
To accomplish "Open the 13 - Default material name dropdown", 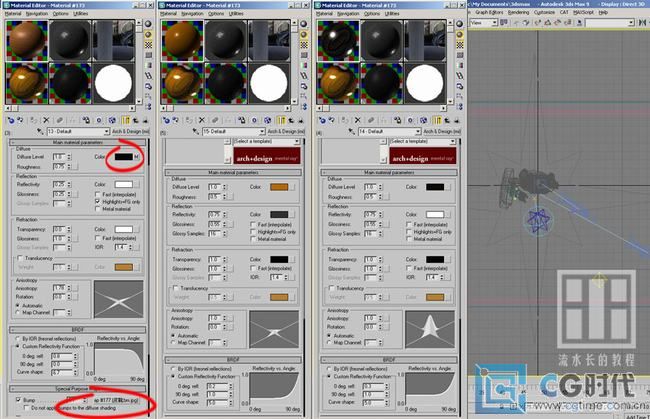I will (x=106, y=131).
